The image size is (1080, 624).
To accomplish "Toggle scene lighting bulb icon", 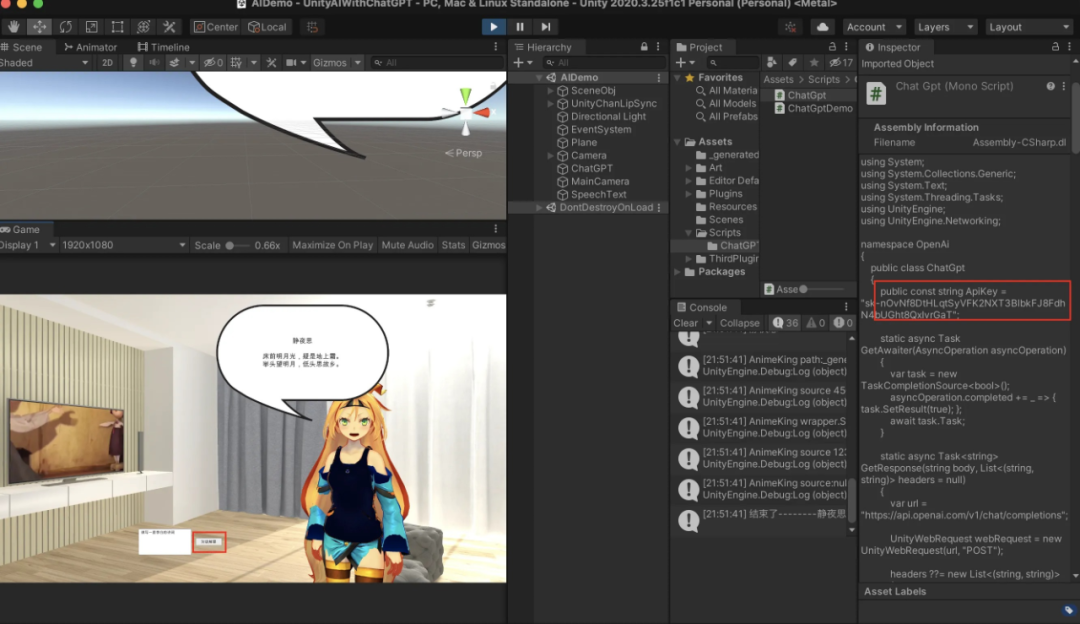I will click(133, 63).
